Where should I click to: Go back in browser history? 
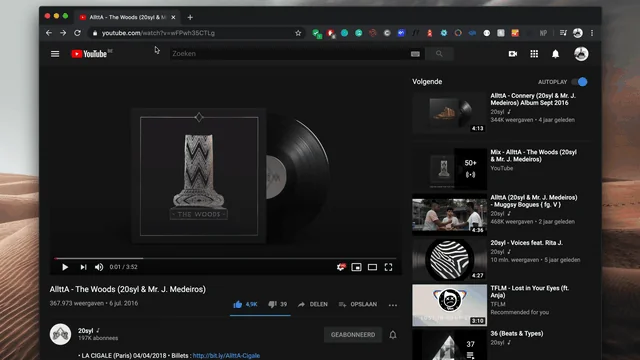(49, 33)
